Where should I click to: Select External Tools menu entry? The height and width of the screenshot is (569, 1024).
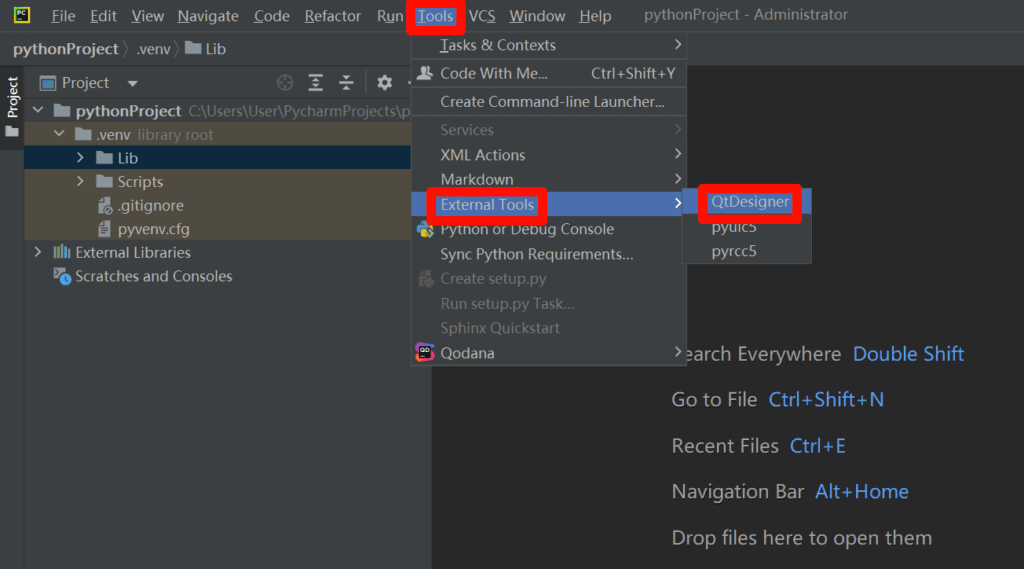coord(549,204)
